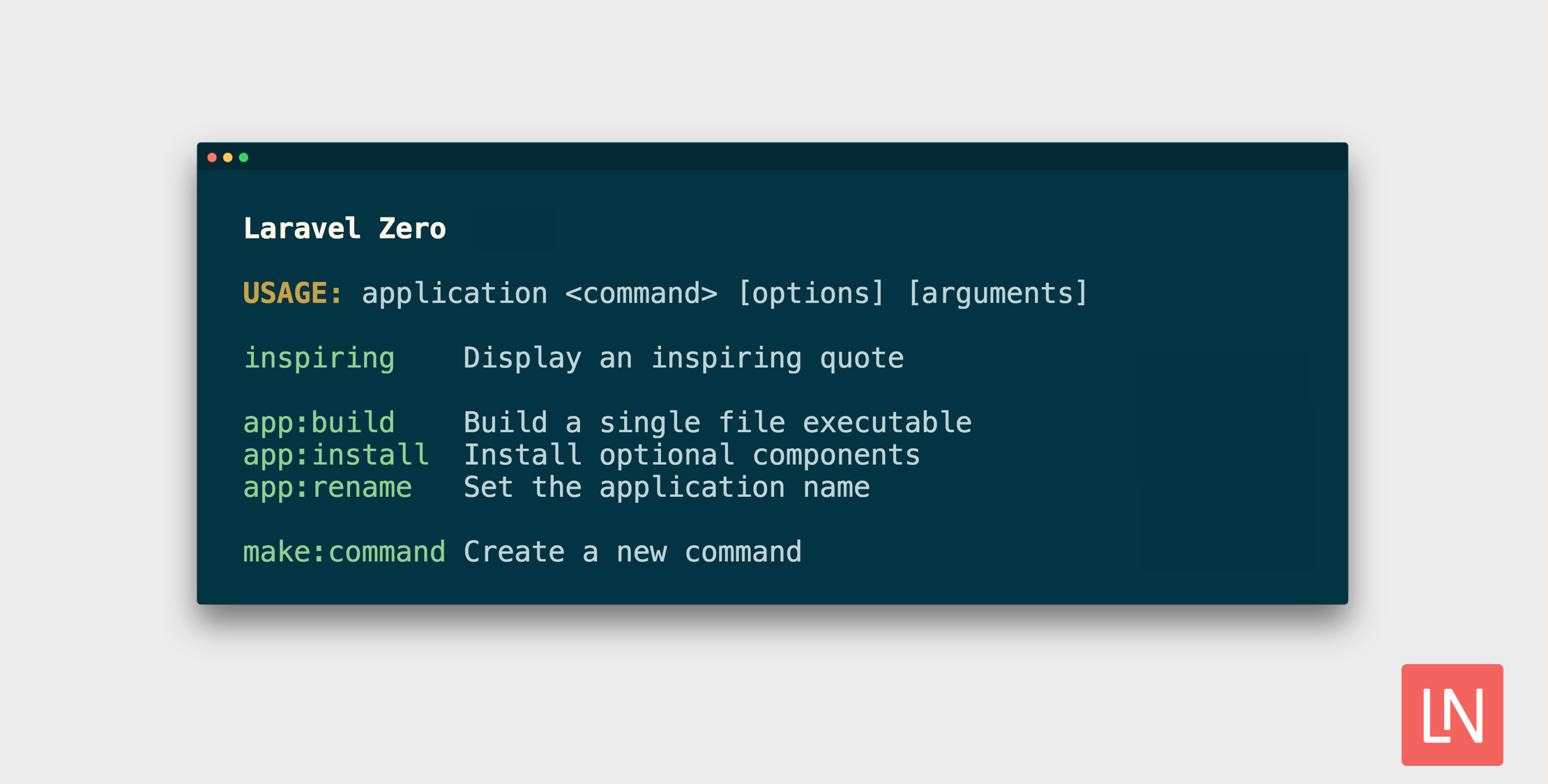Click the app:rename command

328,488
